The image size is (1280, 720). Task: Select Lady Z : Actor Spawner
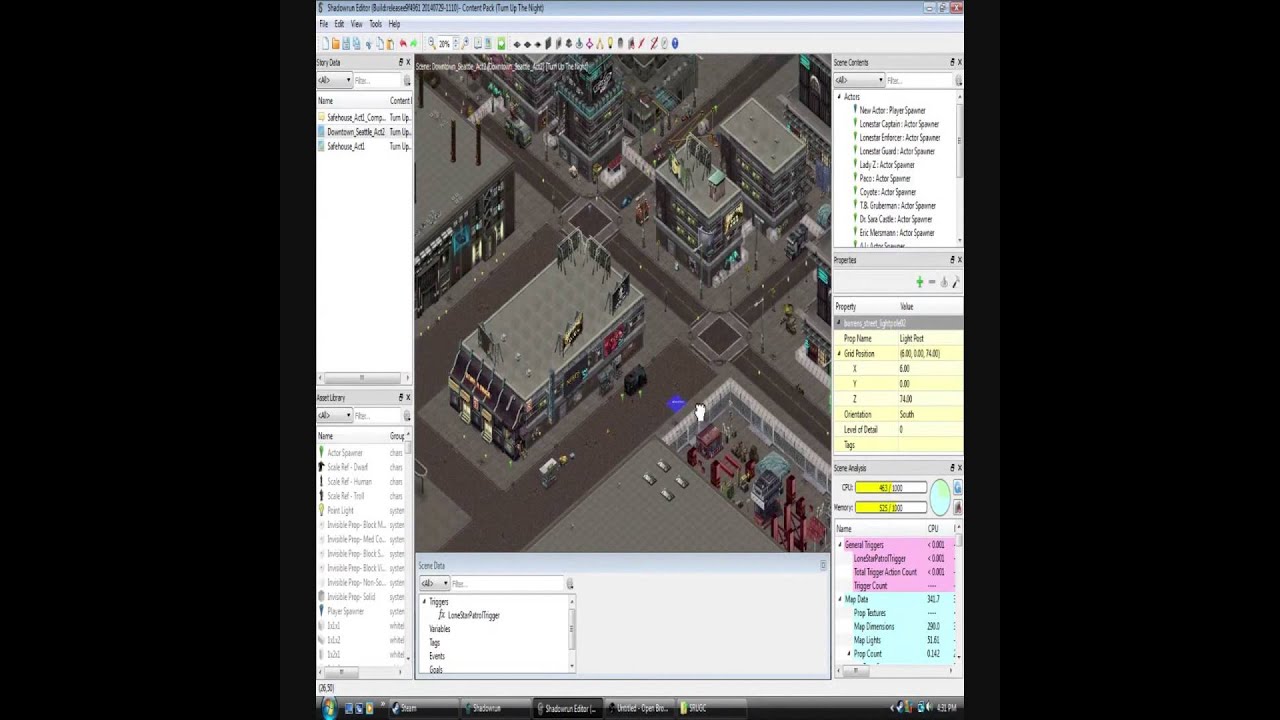(886, 165)
